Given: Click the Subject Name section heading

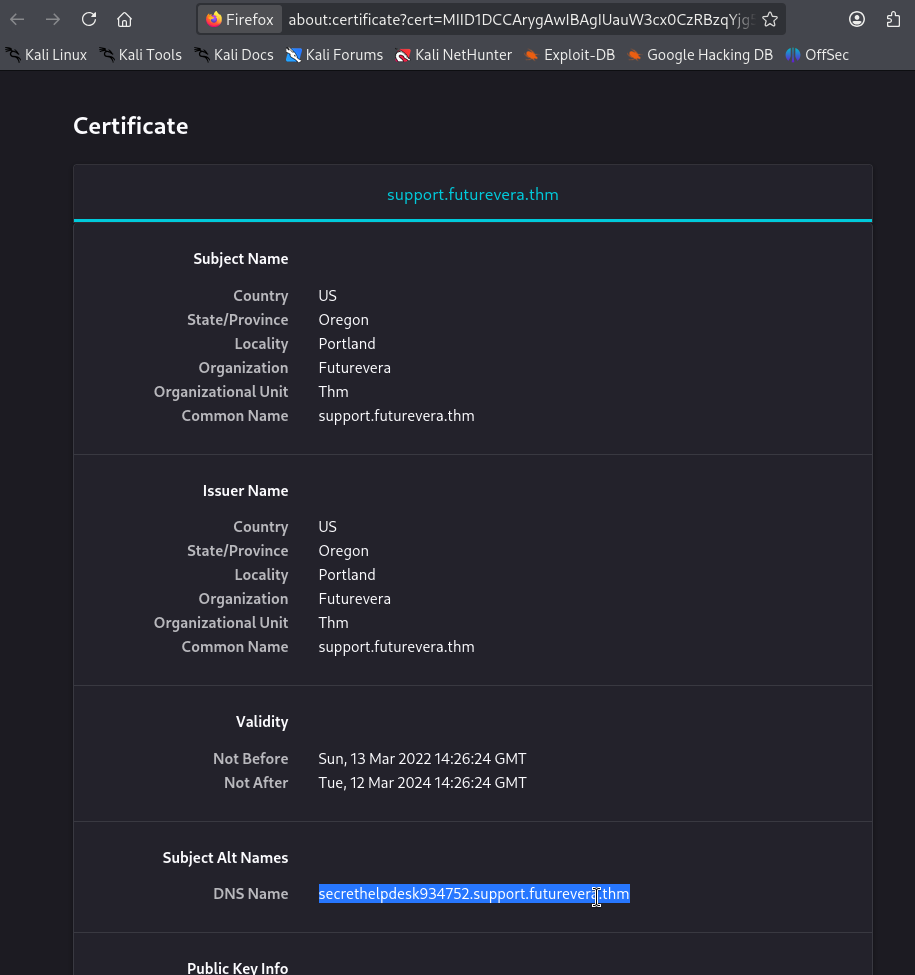Looking at the screenshot, I should (241, 259).
